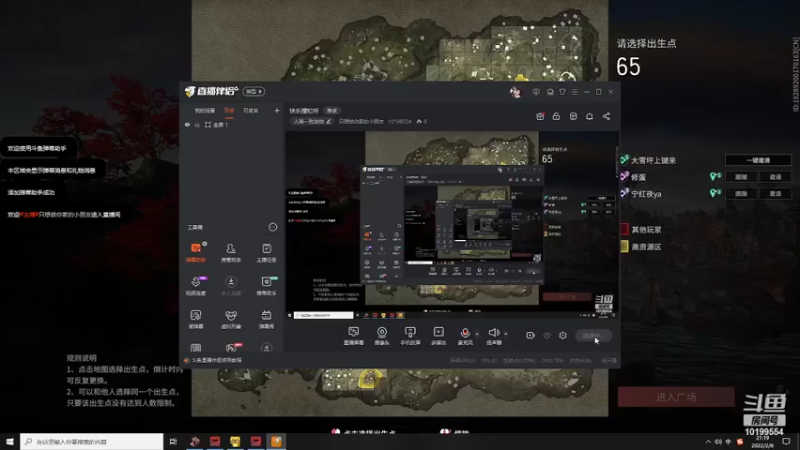The image size is (800, 450).
Task: Expand microphone options arrow
Action: [x=477, y=334]
